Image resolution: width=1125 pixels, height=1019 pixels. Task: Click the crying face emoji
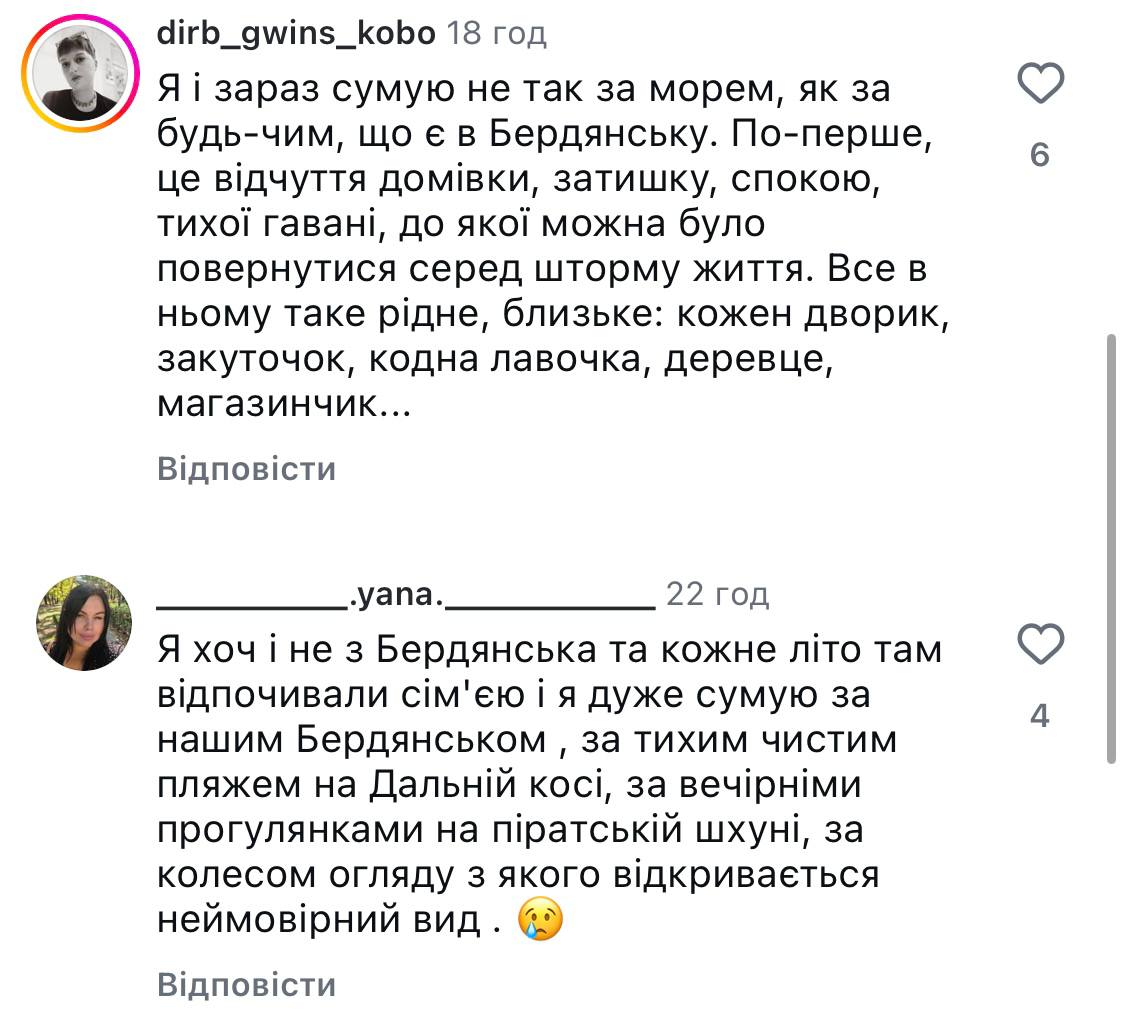(x=540, y=918)
